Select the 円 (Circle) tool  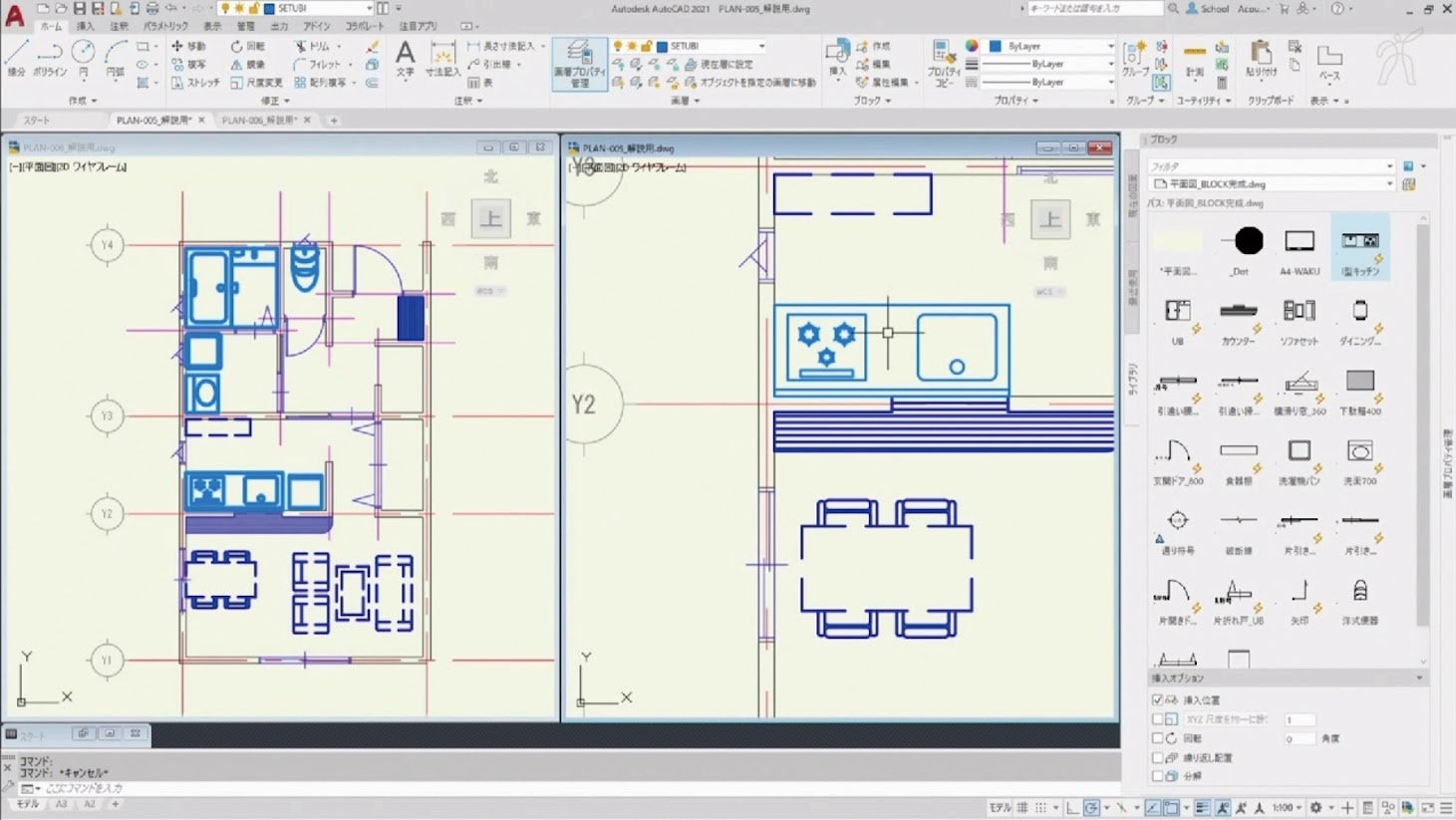pos(83,57)
